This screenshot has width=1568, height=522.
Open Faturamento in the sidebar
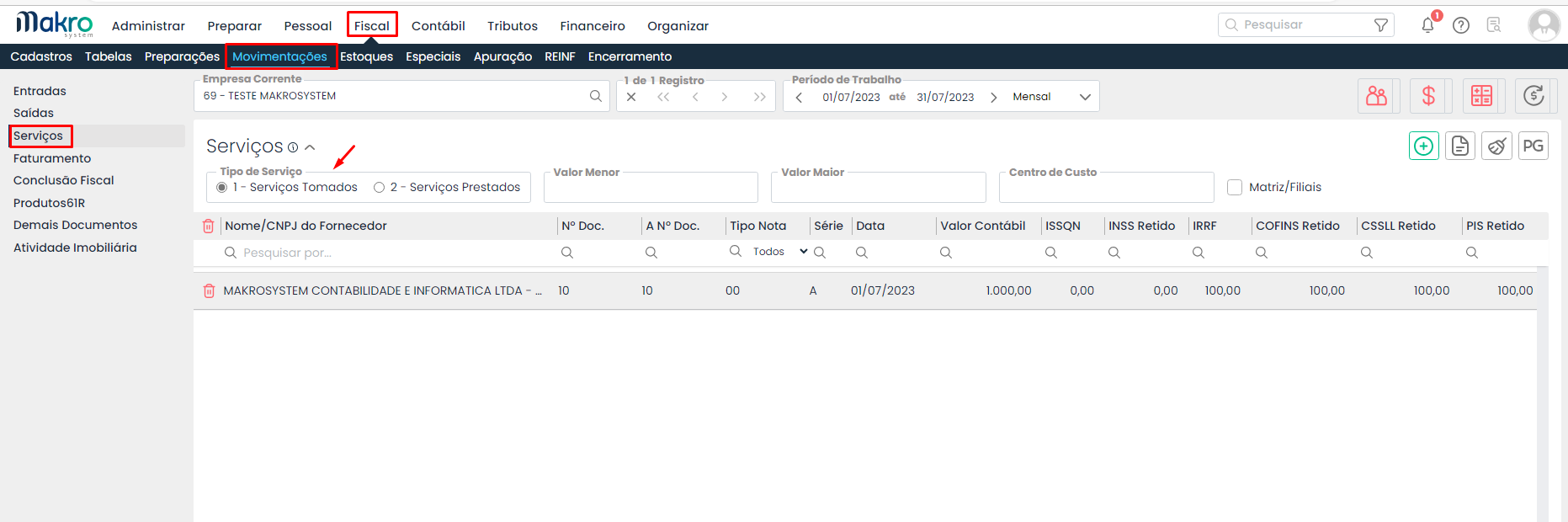click(x=52, y=158)
